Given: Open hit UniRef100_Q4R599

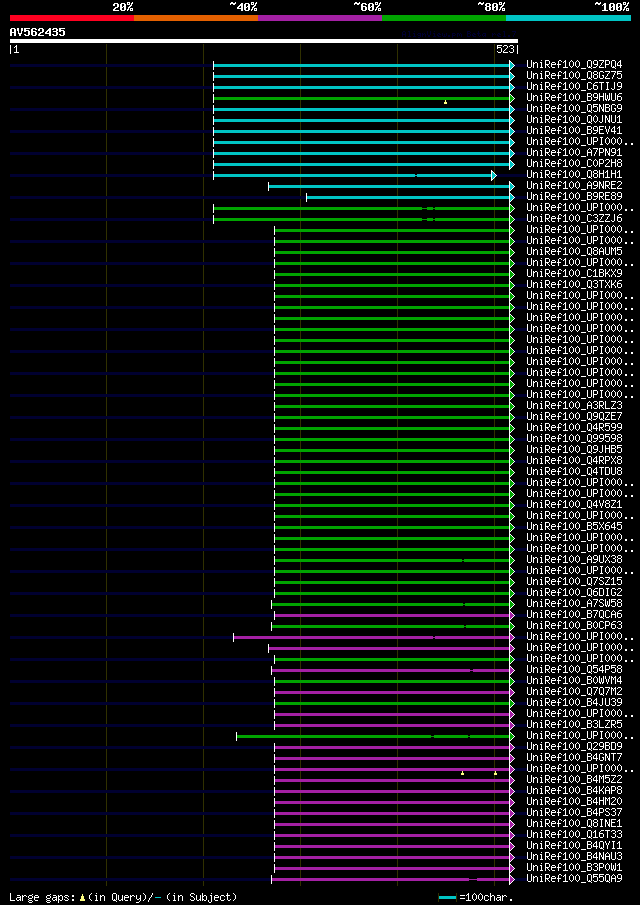Looking at the screenshot, I should (574, 428).
